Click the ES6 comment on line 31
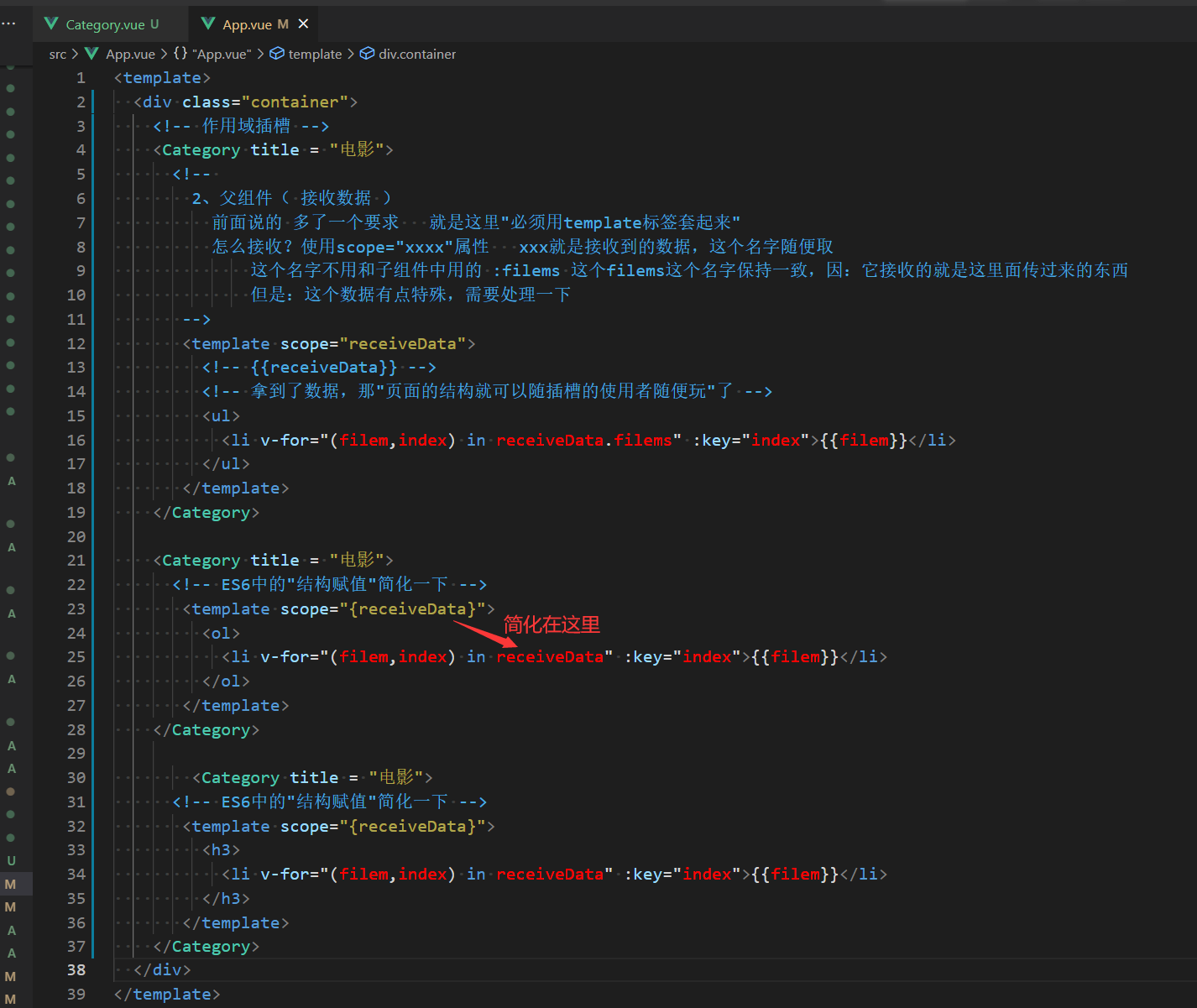The width and height of the screenshot is (1197, 1008). [x=330, y=802]
